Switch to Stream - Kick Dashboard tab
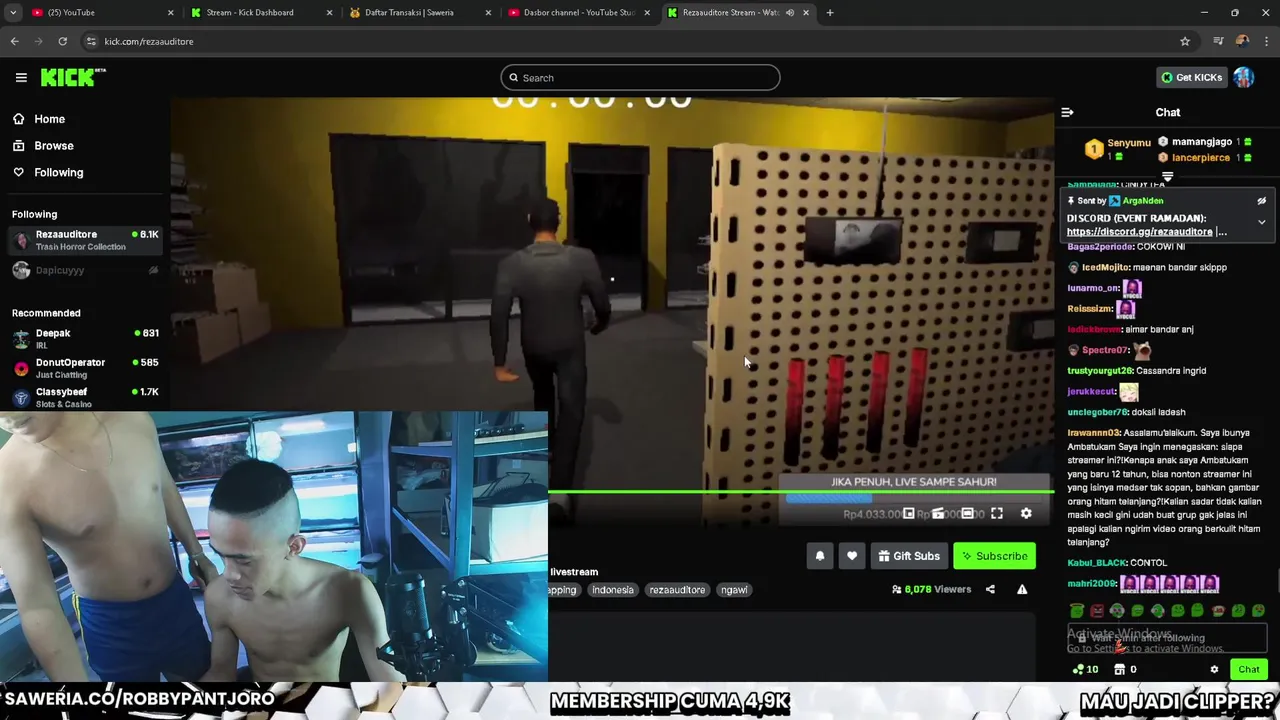Screen dimensions: 1280x720 (260, 13)
